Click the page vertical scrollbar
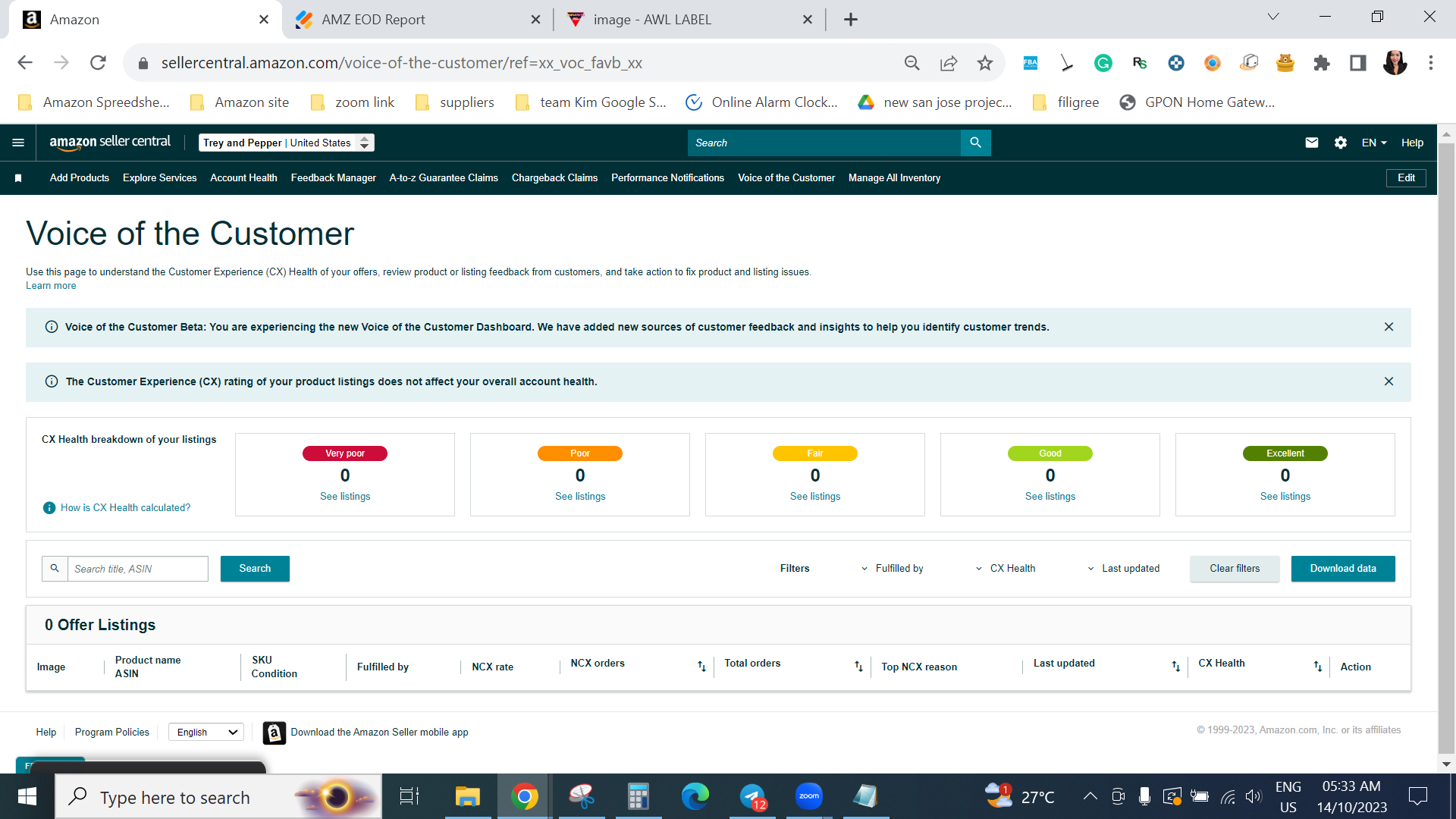Viewport: 1456px width, 819px height. [1446, 447]
